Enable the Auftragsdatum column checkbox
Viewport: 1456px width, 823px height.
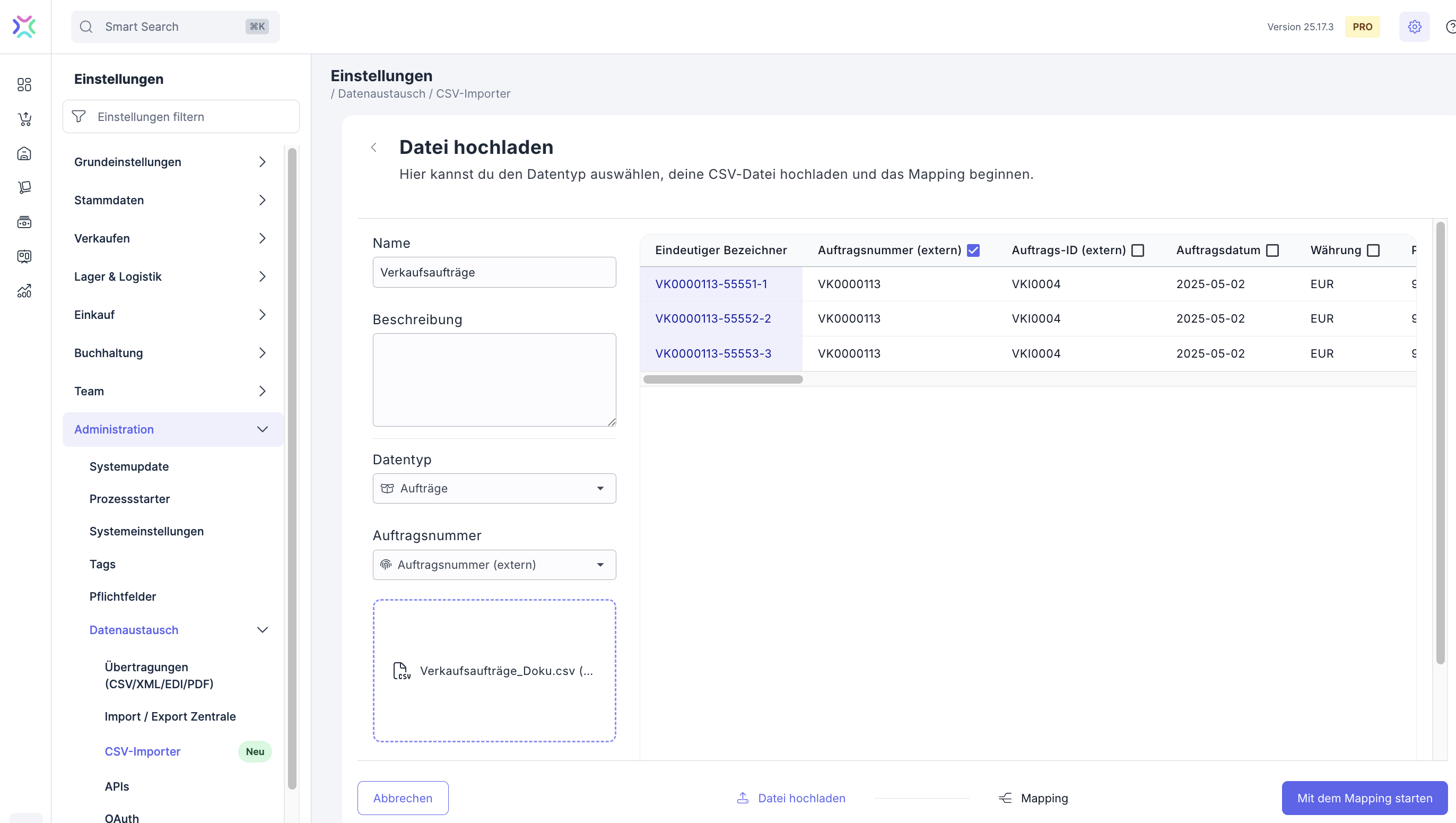click(x=1272, y=250)
